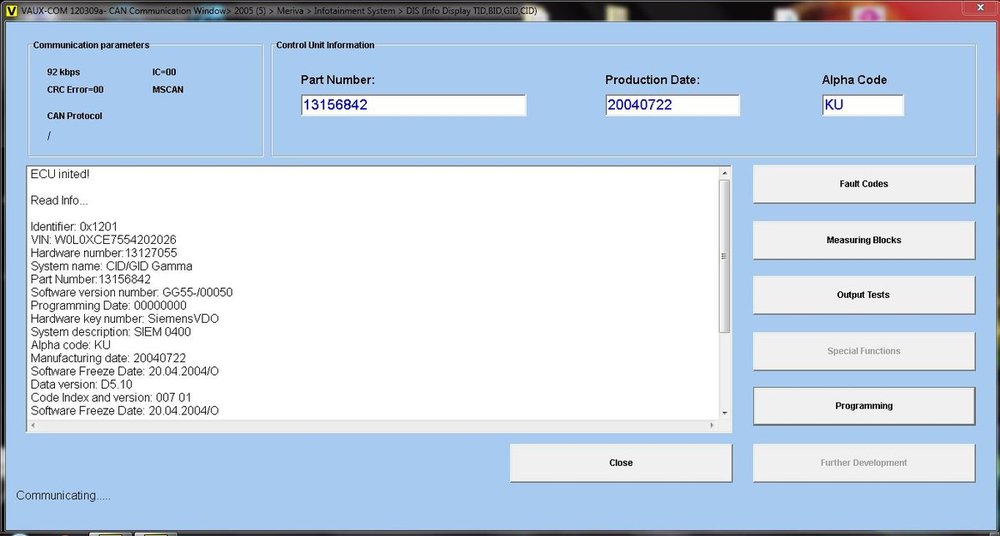Click inside the Part Number field
The image size is (1000, 536).
(412, 105)
